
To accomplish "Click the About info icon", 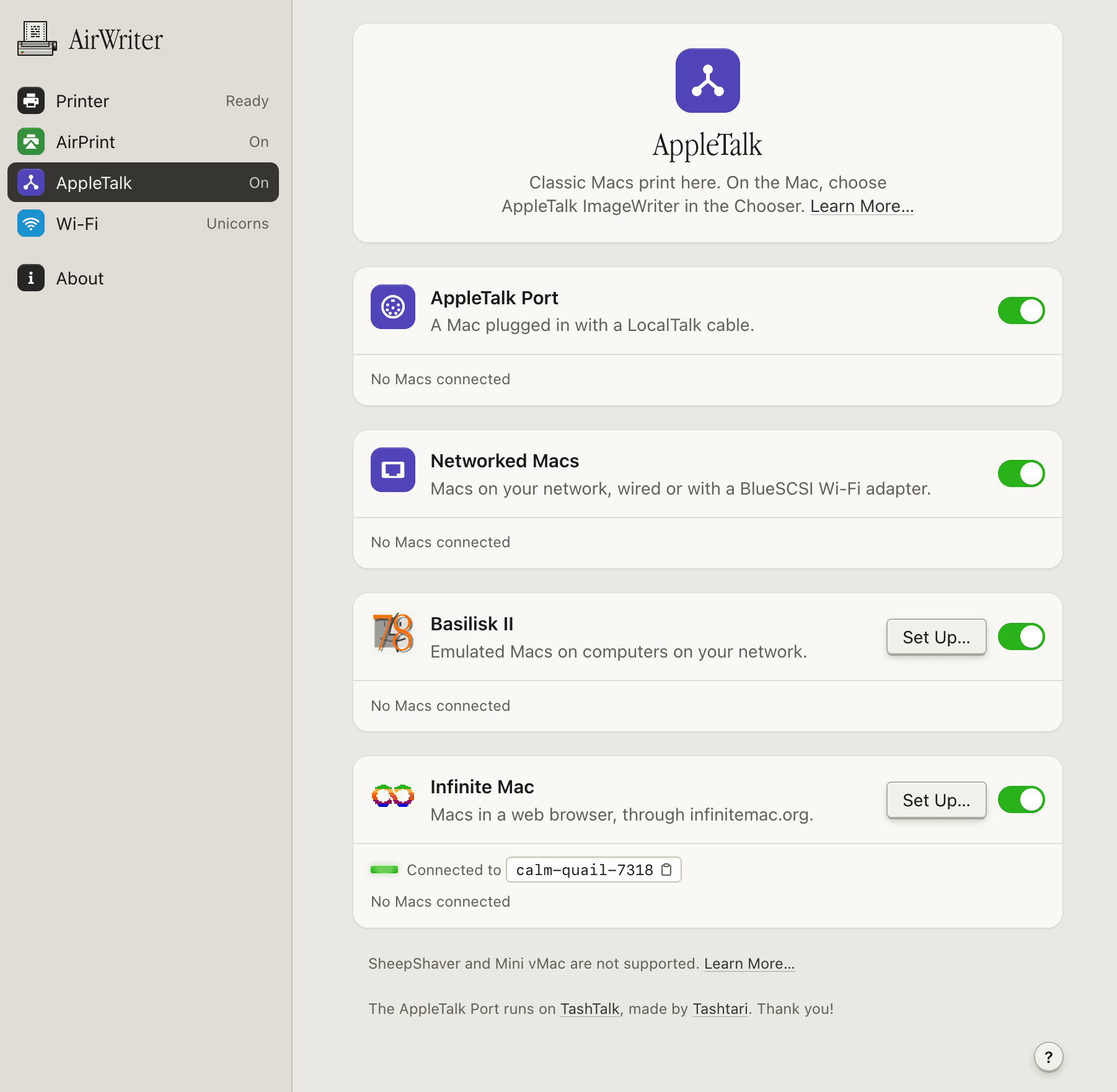I will 31,278.
